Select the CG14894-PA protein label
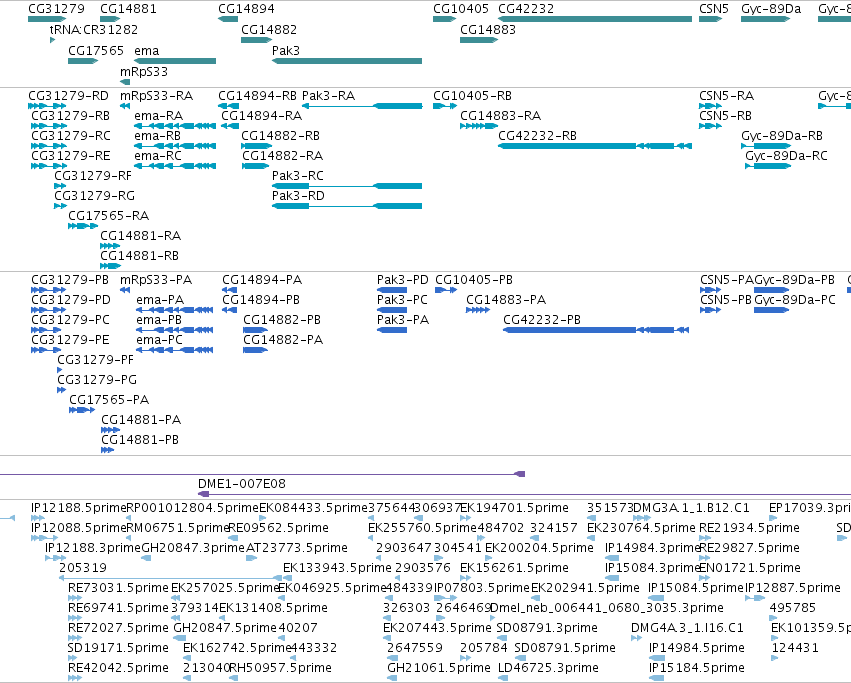This screenshot has height=683, width=851. click(262, 280)
